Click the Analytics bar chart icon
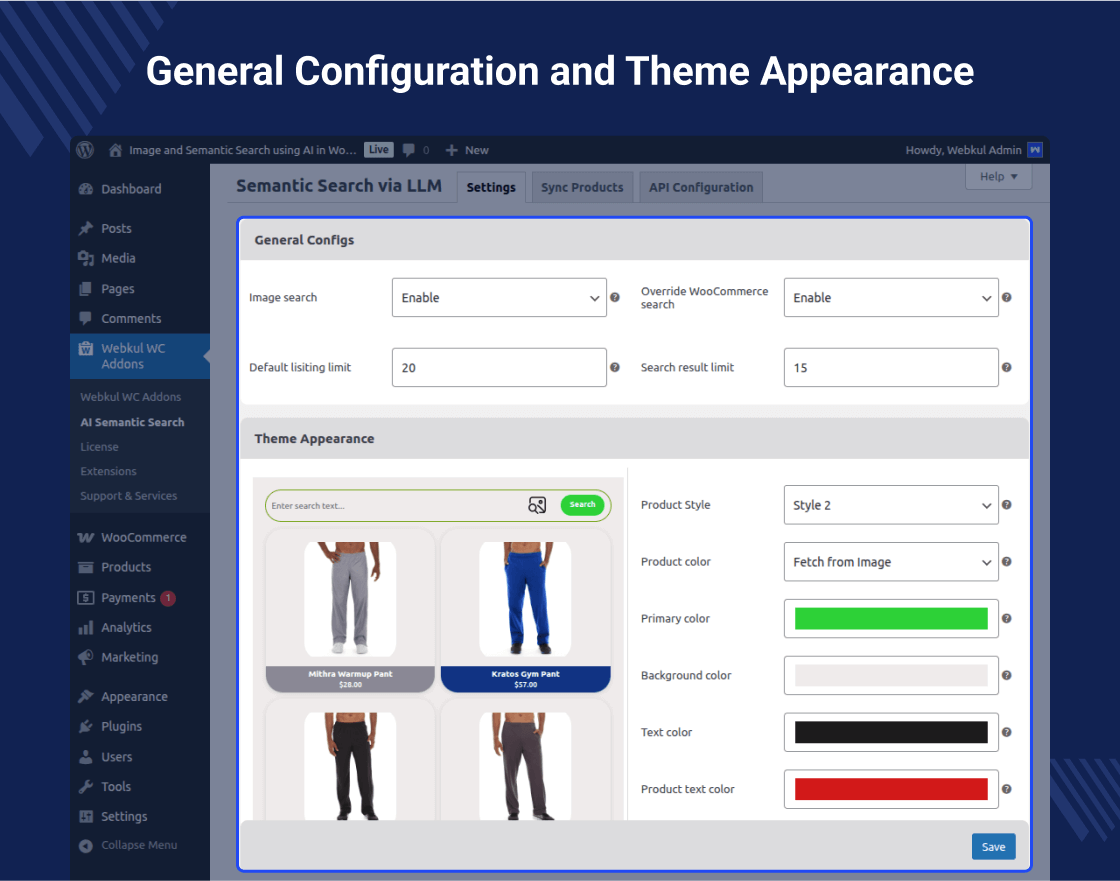 pyautogui.click(x=86, y=627)
